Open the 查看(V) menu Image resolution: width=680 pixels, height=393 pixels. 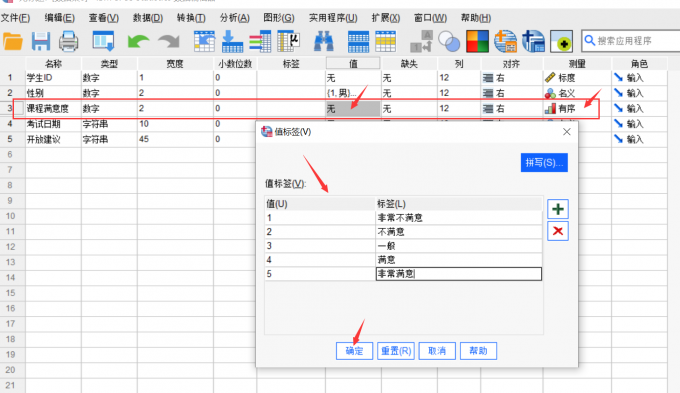pos(104,18)
